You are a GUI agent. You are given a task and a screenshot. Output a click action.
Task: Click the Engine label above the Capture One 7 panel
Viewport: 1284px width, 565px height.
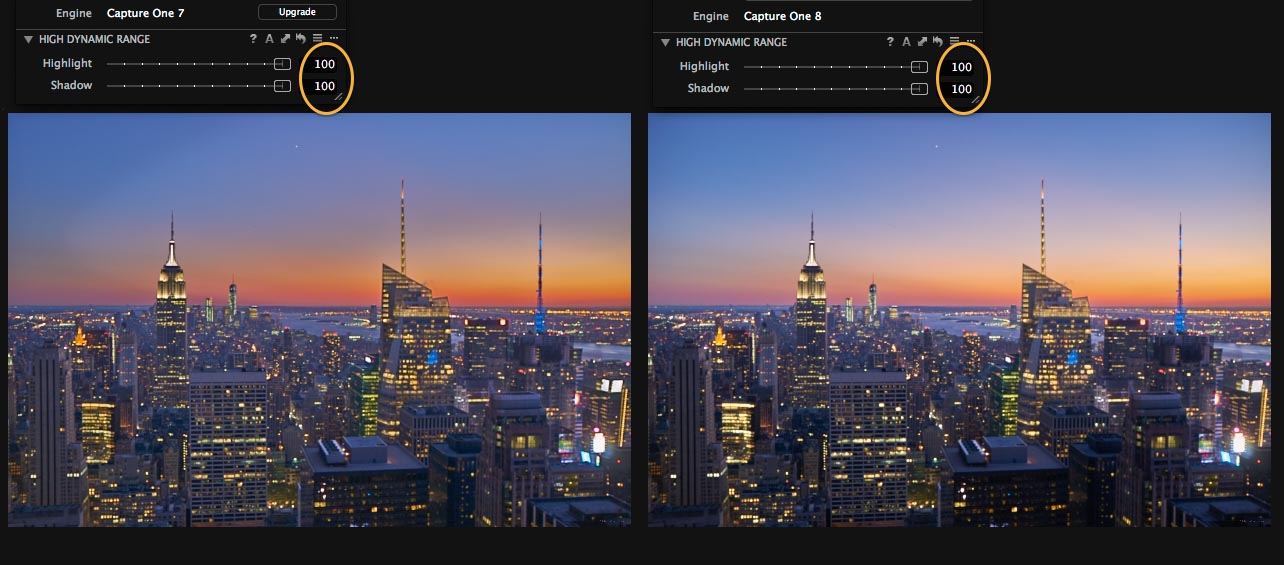click(74, 13)
